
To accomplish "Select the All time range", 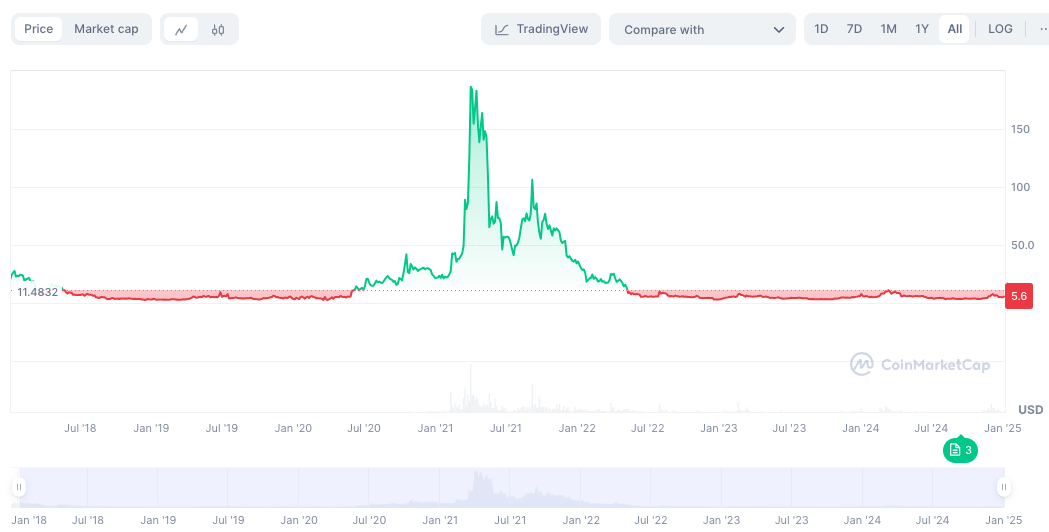I will click(955, 29).
